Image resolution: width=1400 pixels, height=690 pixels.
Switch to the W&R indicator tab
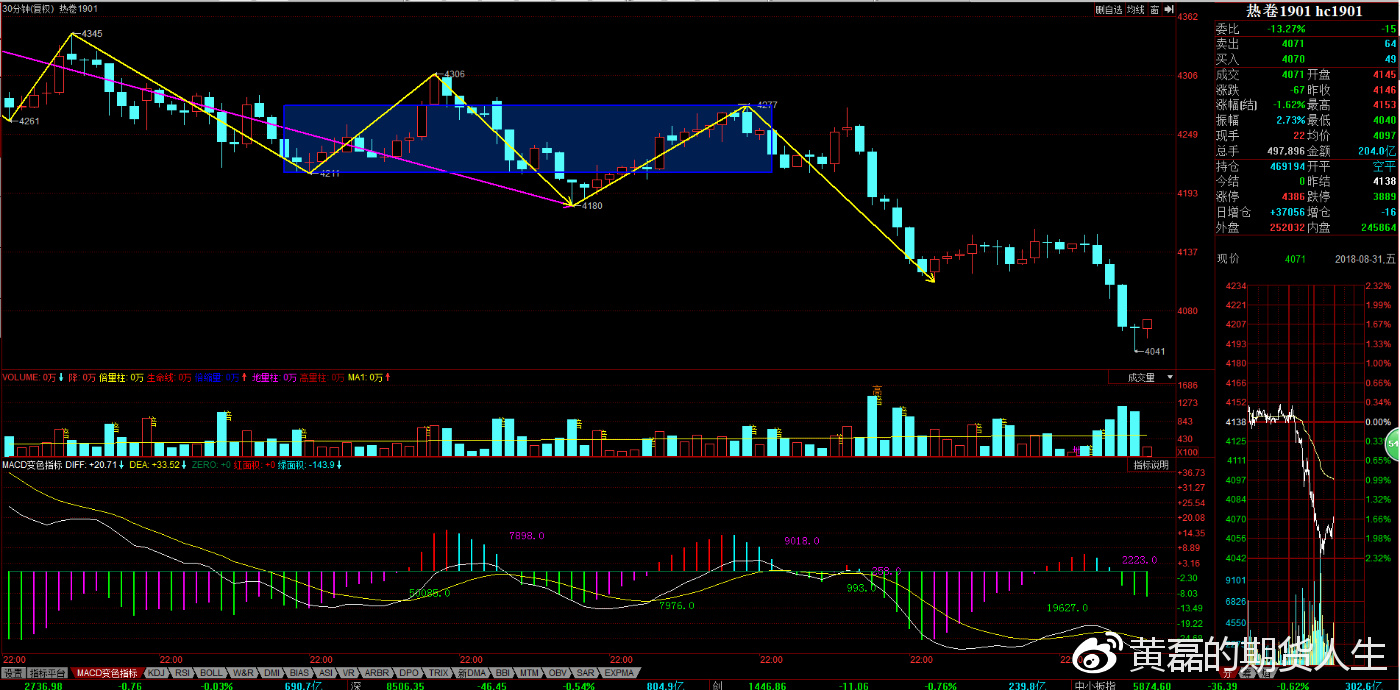tap(243, 673)
